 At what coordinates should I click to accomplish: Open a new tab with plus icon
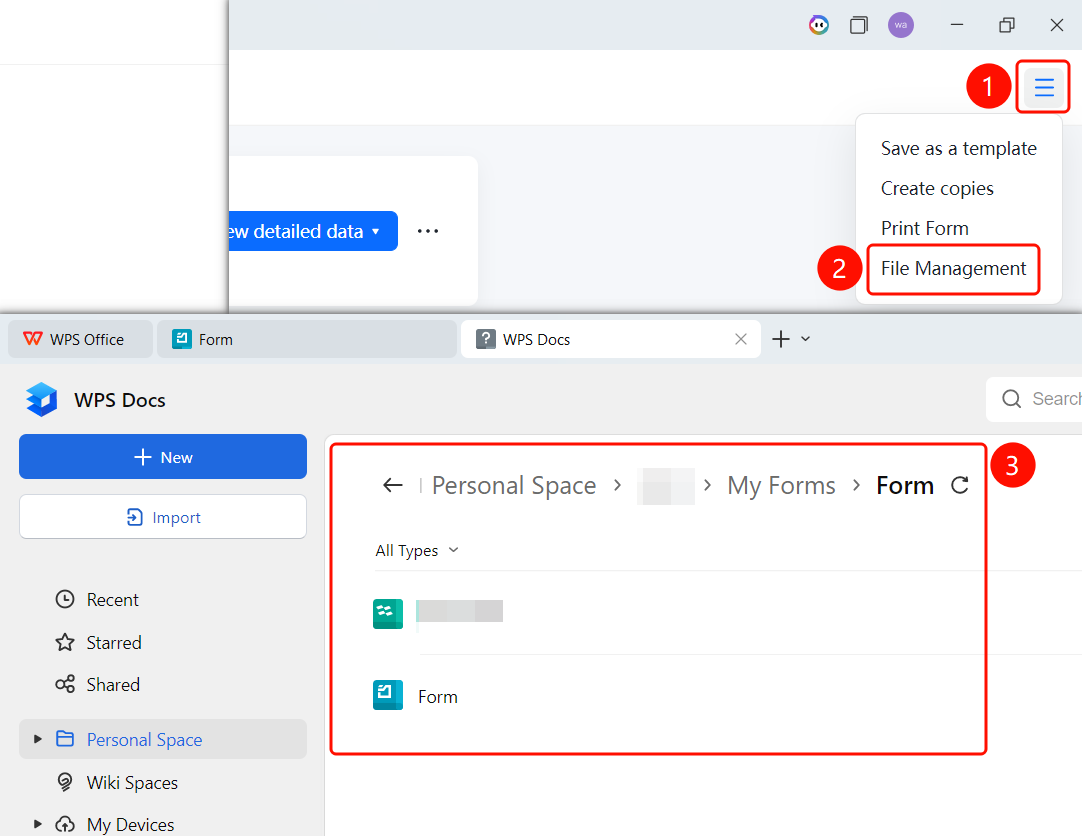pos(780,339)
